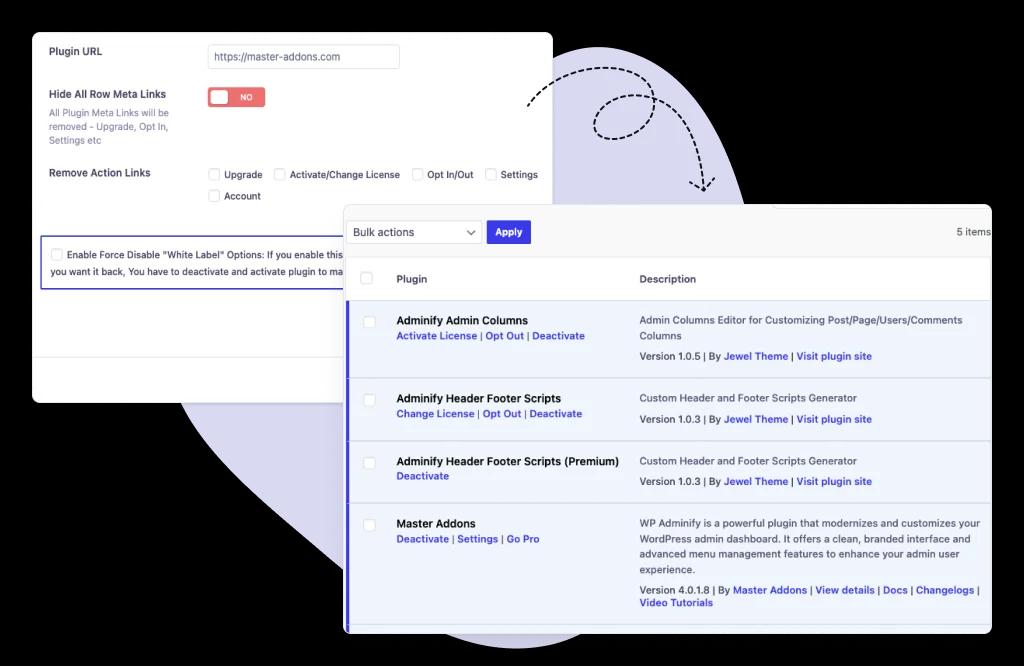Click the Remove Action Links label
The height and width of the screenshot is (666, 1024).
click(x=99, y=172)
